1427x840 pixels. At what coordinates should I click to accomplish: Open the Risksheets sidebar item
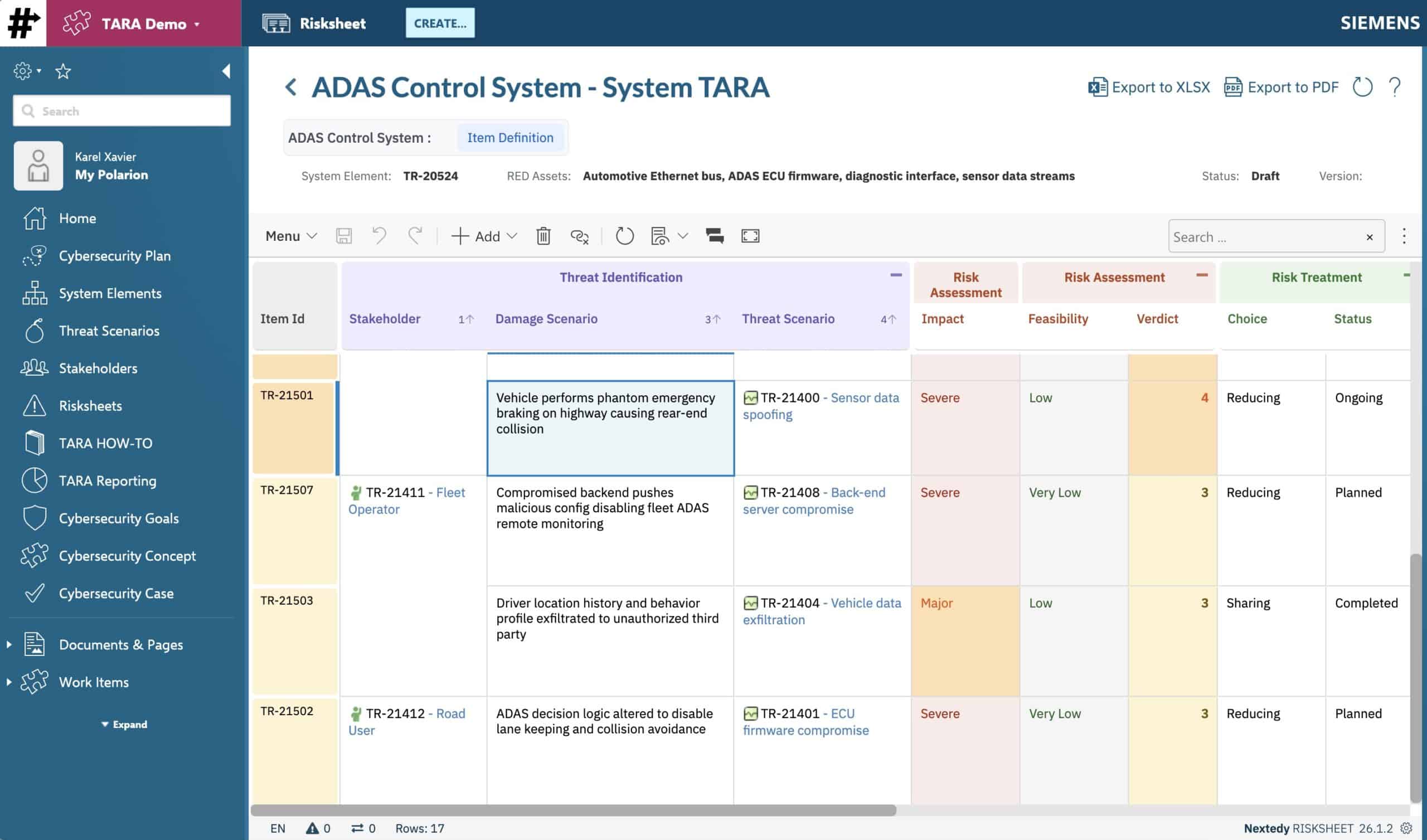click(90, 406)
